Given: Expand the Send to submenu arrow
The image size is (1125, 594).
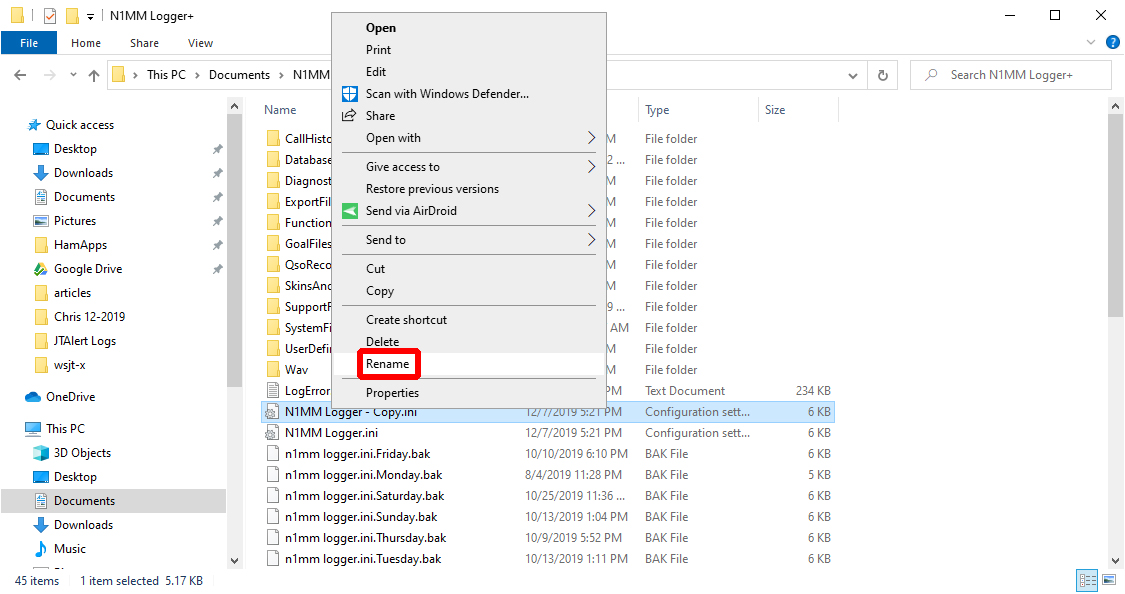Looking at the screenshot, I should tap(591, 240).
